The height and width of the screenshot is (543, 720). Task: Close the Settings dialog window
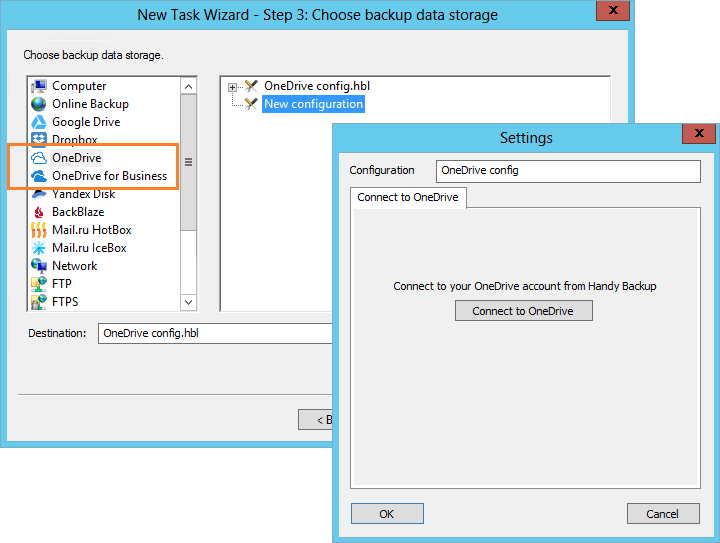click(698, 134)
